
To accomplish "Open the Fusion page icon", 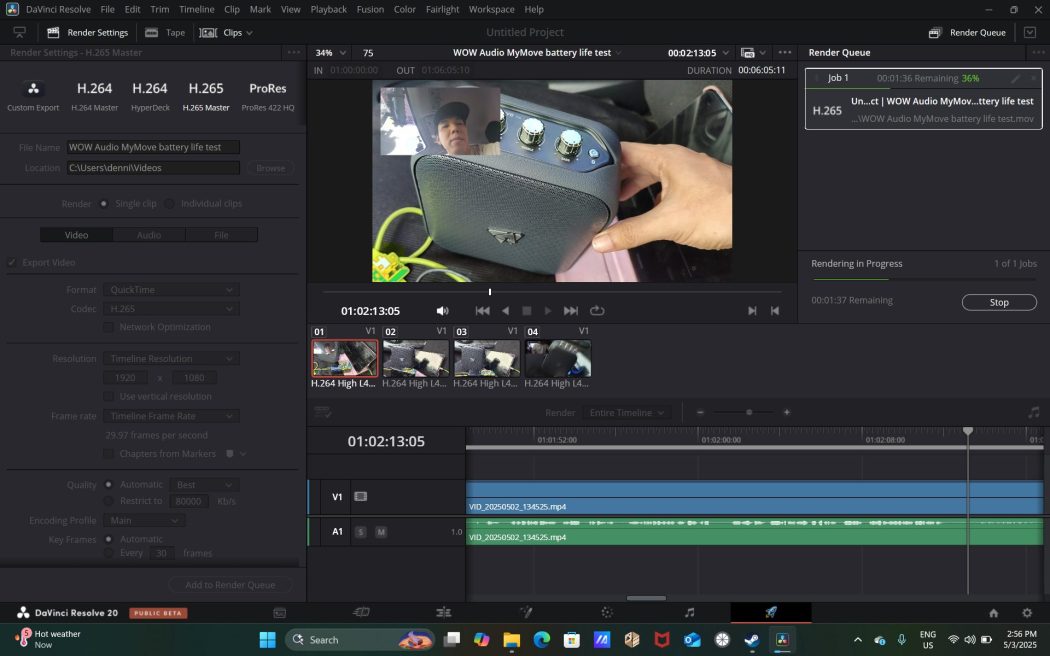I will tap(526, 613).
